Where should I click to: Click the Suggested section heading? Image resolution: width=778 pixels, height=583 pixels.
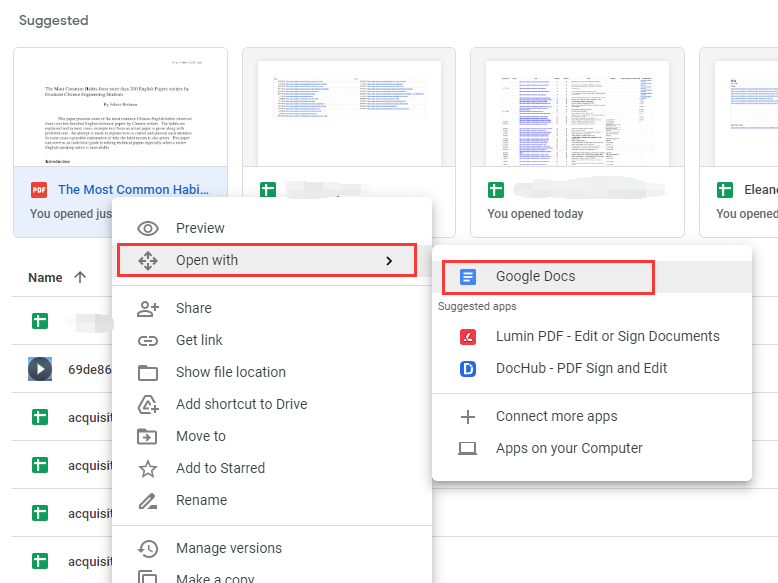(54, 20)
